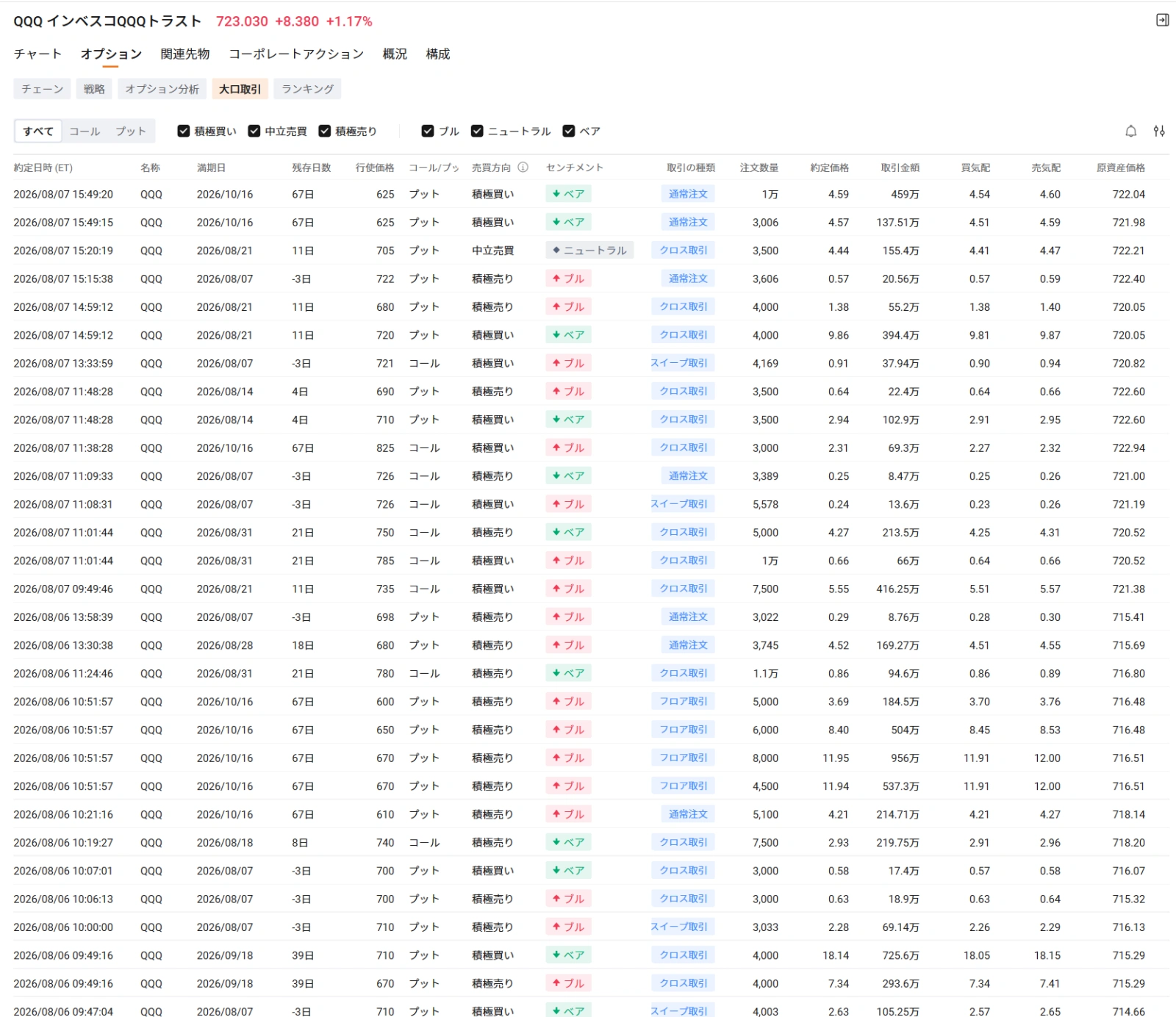Click underlying price 722.94 cell

pos(1128,448)
